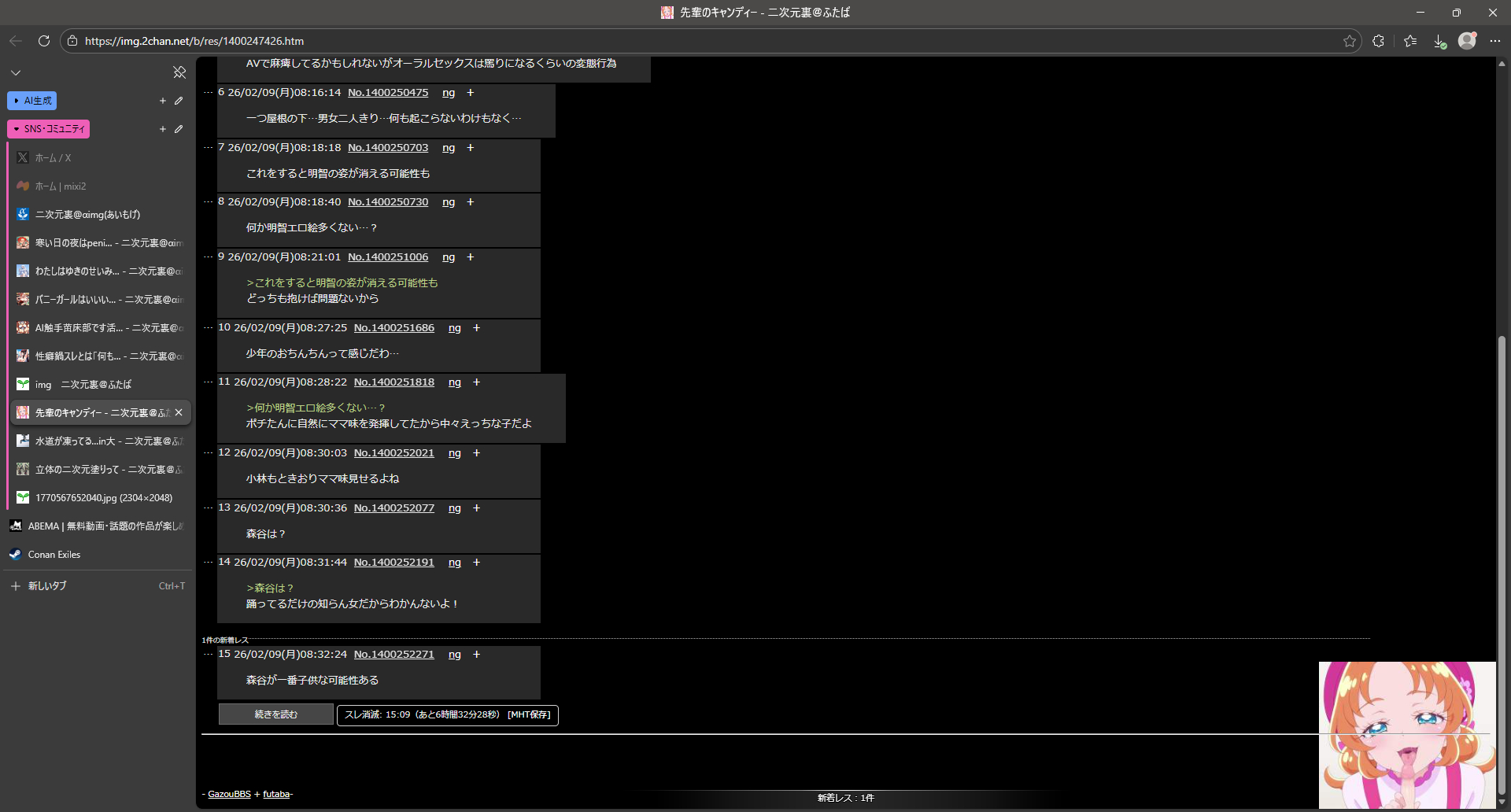Expand the AI生成 tab group
Screen dimensions: 1511x812
31,101
